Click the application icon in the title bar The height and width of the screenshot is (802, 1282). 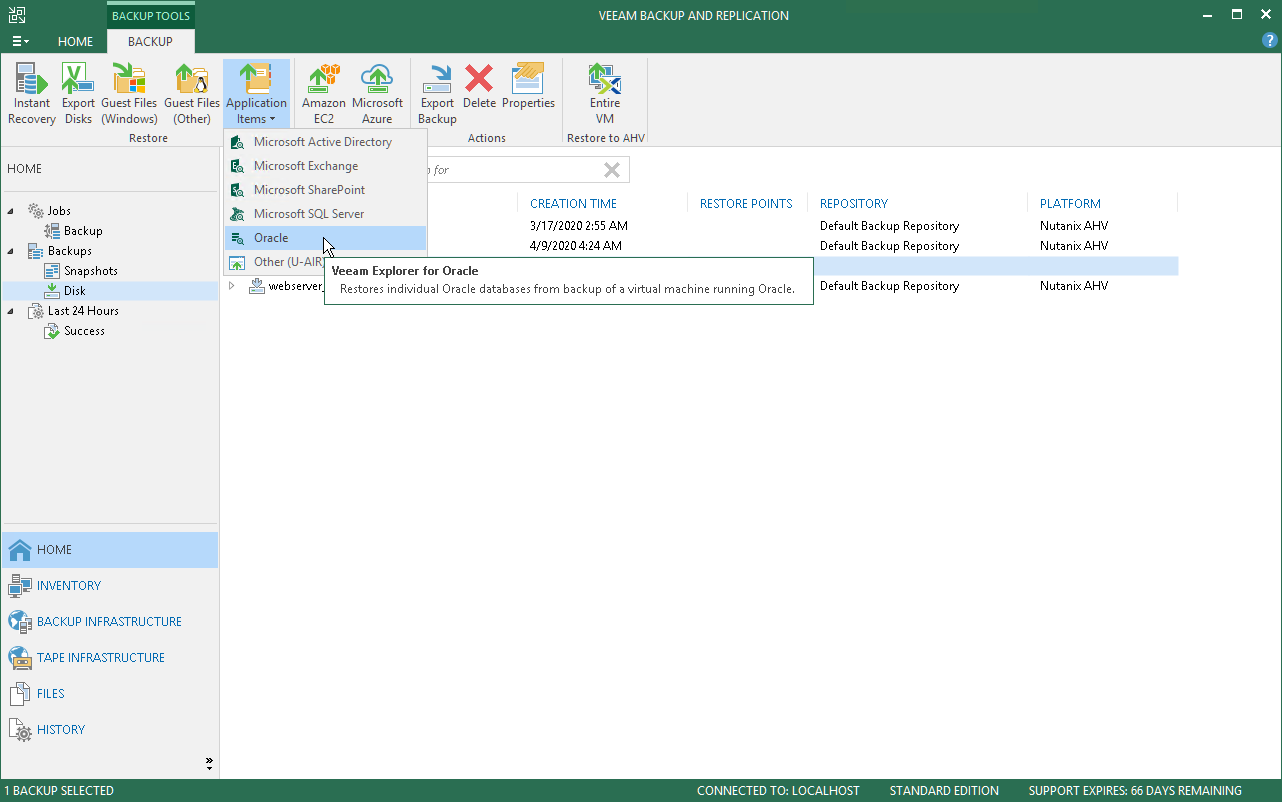pos(18,15)
